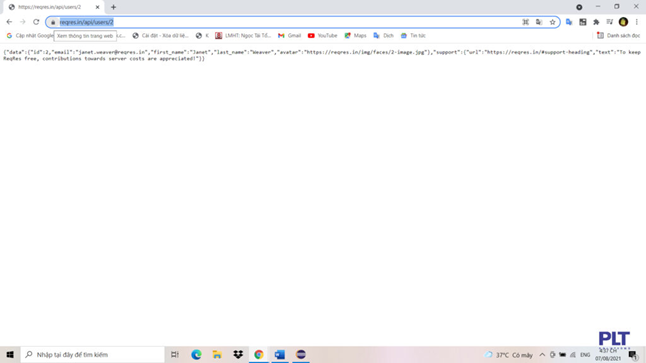Image resolution: width=646 pixels, height=363 pixels.
Task: Open the Extensions puzzle menu
Action: [596, 22]
